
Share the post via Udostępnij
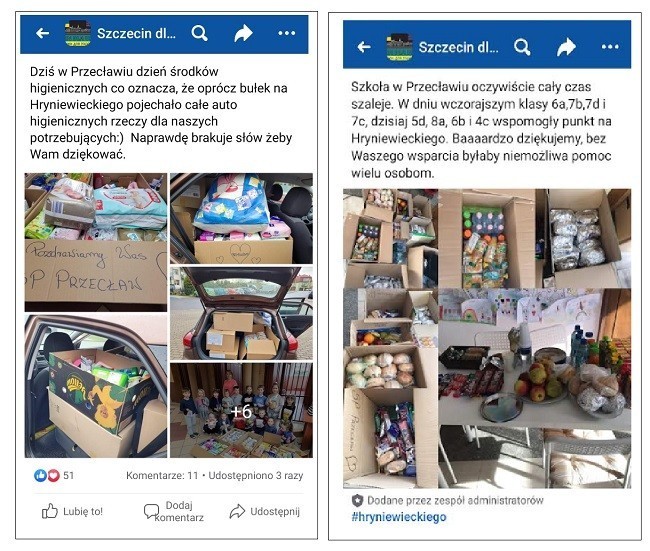pos(264,511)
